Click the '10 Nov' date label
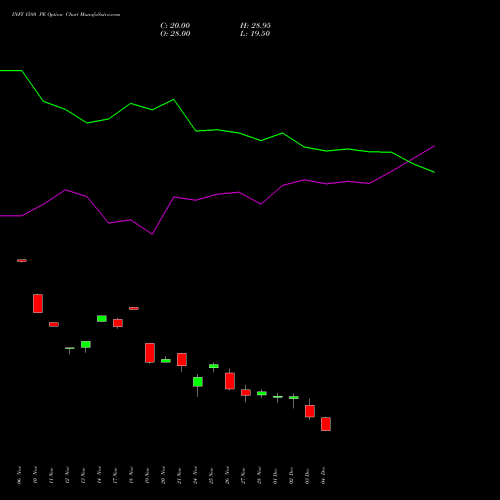This screenshot has width=500, height=500. click(x=35, y=475)
